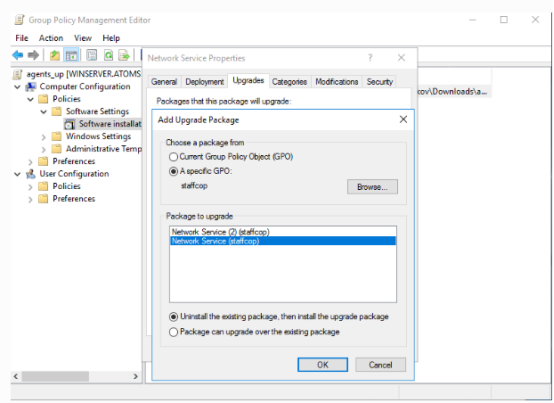Image resolution: width=554 pixels, height=403 pixels.
Task: Collapse Policies under Computer Configuration
Action: [x=30, y=99]
